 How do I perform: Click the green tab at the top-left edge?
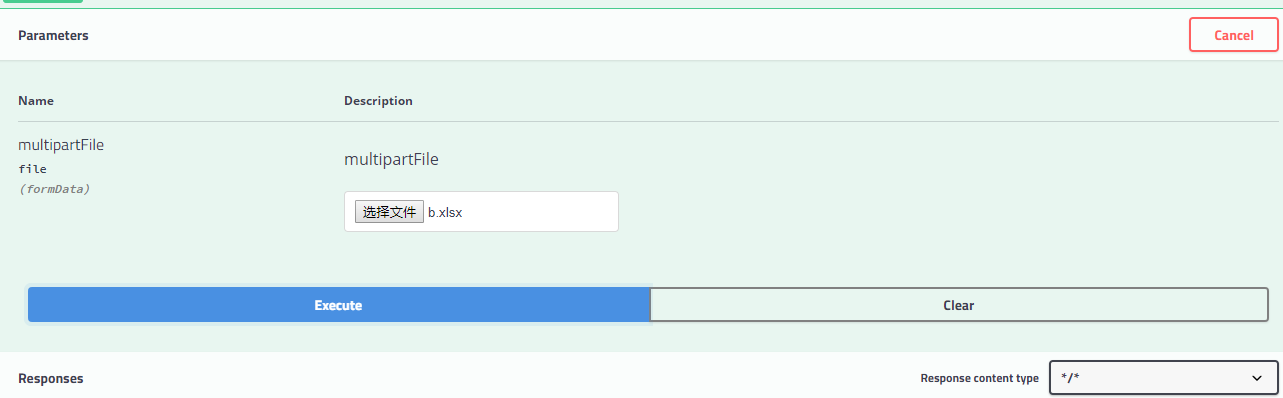click(x=43, y=2)
